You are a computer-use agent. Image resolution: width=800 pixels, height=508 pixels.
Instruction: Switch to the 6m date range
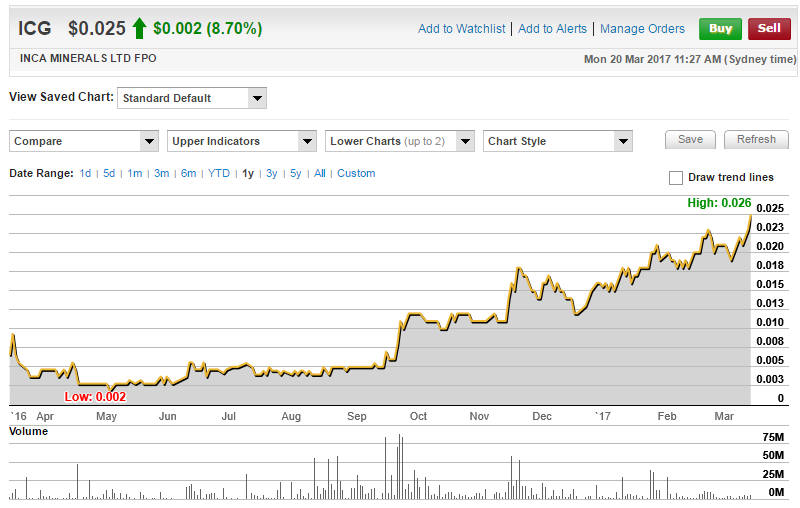click(x=188, y=173)
